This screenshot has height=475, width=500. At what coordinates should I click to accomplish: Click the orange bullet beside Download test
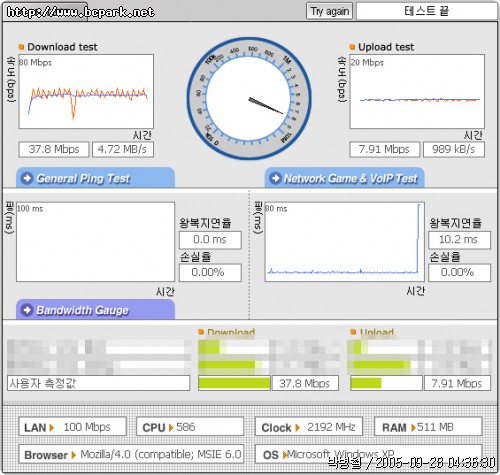(21, 47)
